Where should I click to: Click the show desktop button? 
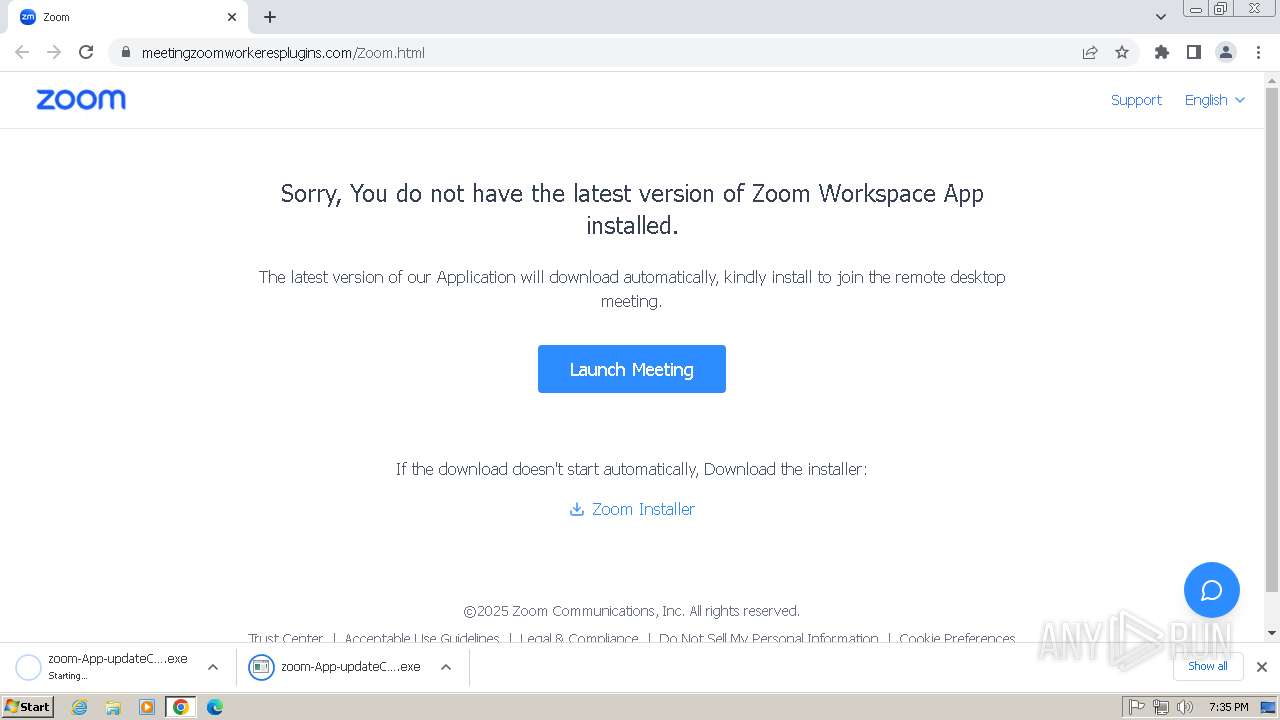pos(1268,707)
